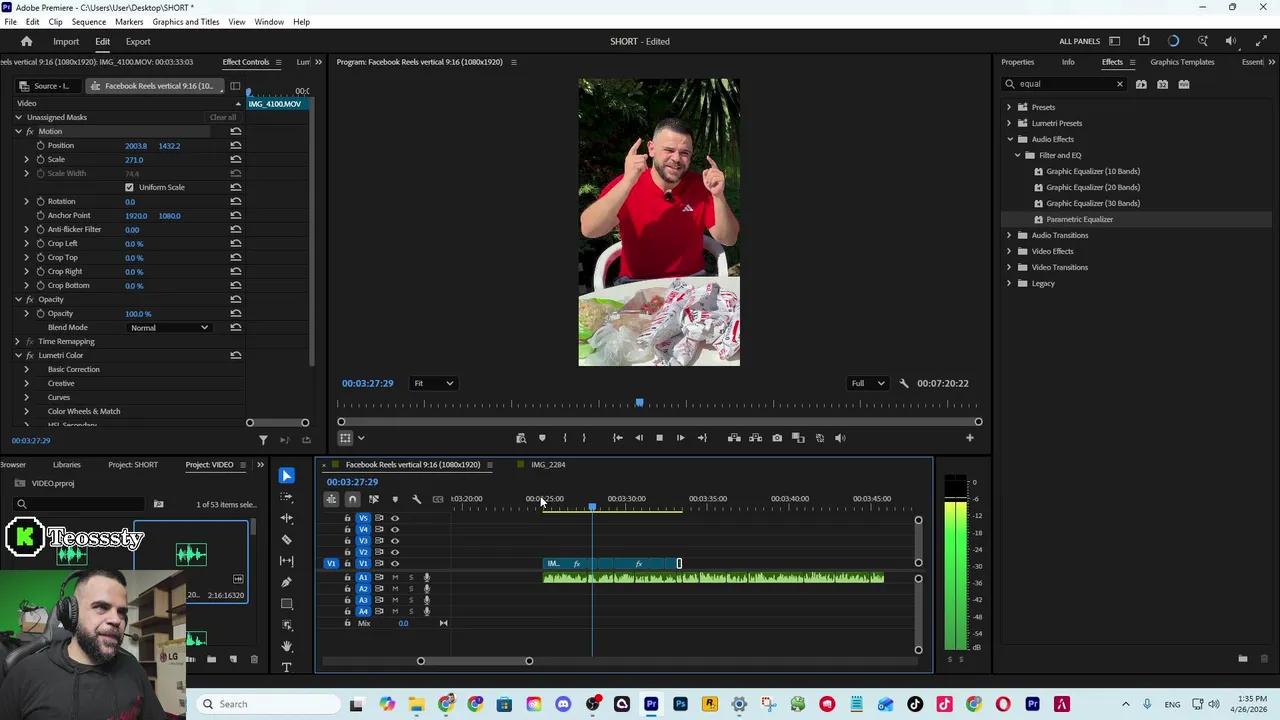Uncheck the Uniform Scale checkbox

(x=129, y=187)
